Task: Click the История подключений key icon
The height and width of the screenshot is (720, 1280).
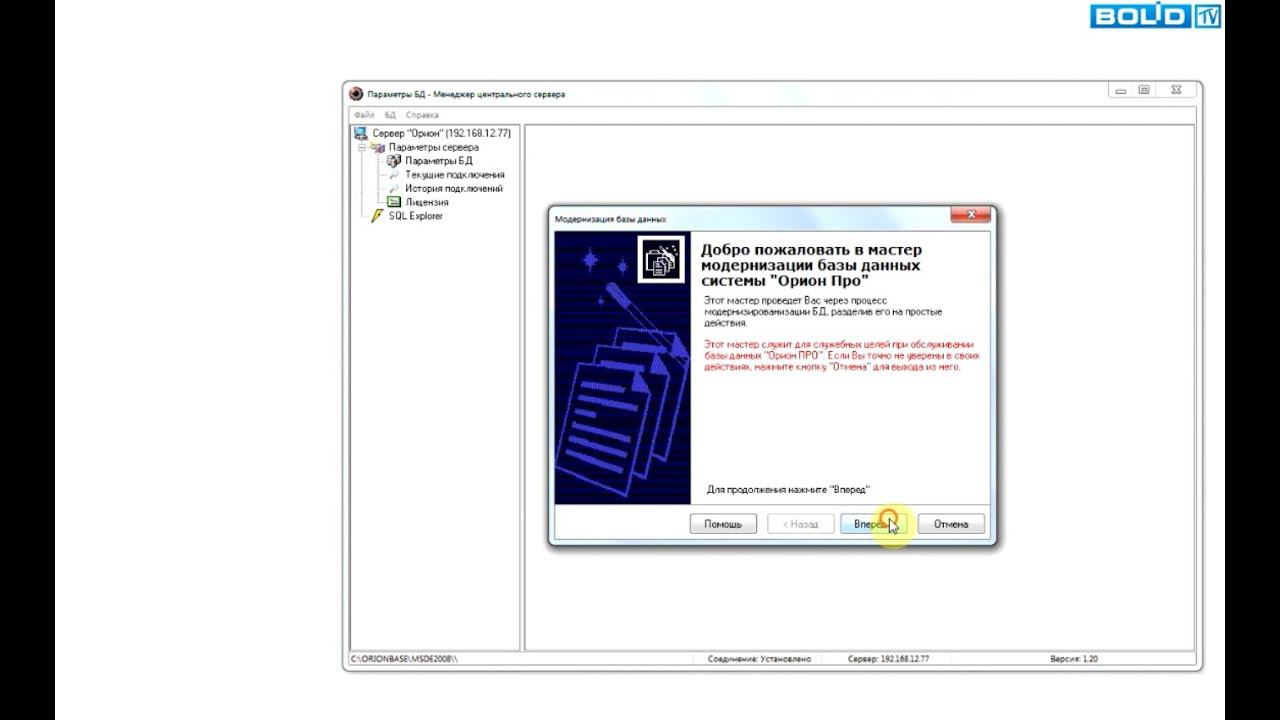Action: pos(394,188)
